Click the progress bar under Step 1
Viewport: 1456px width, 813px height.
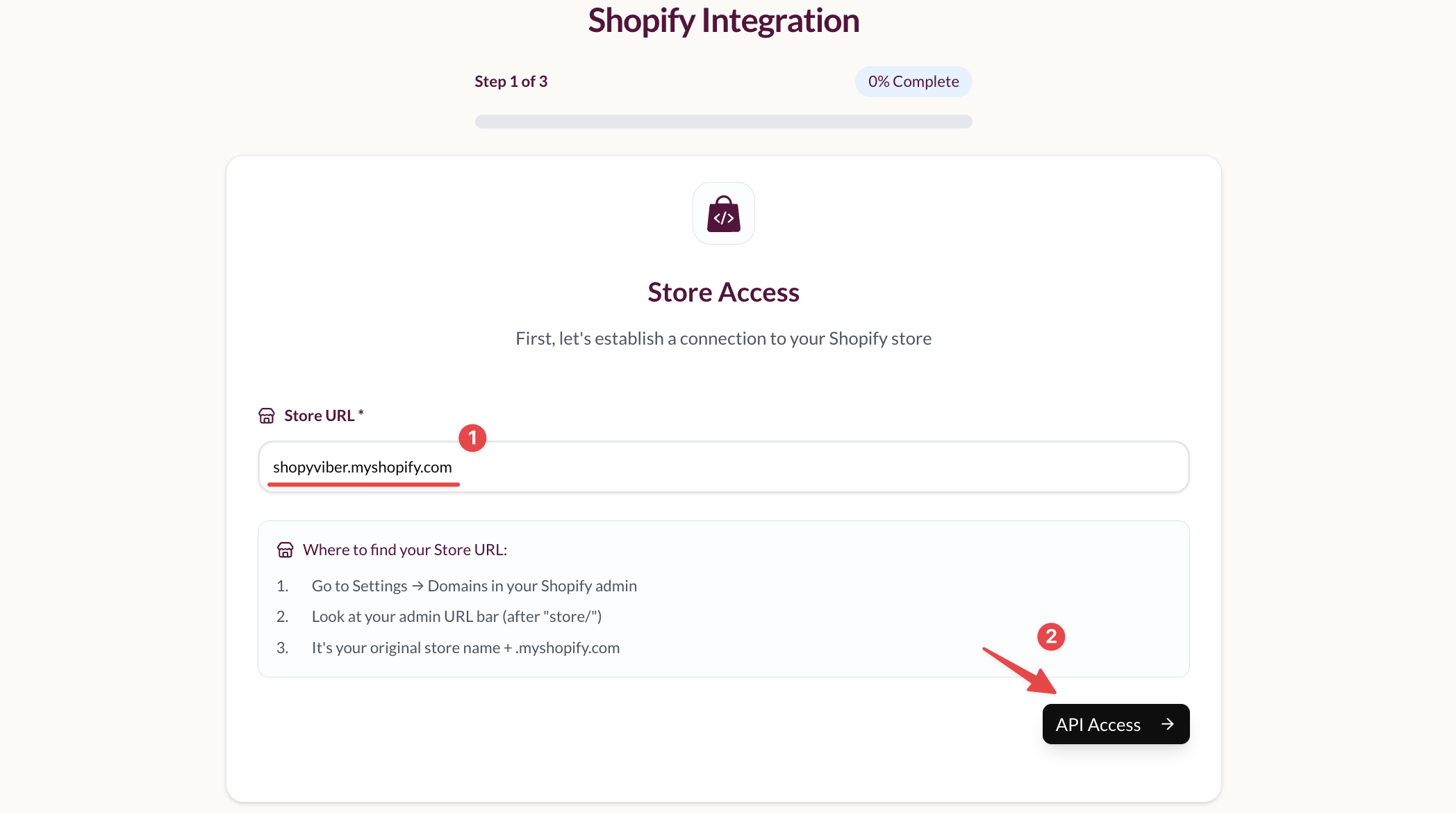(723, 121)
